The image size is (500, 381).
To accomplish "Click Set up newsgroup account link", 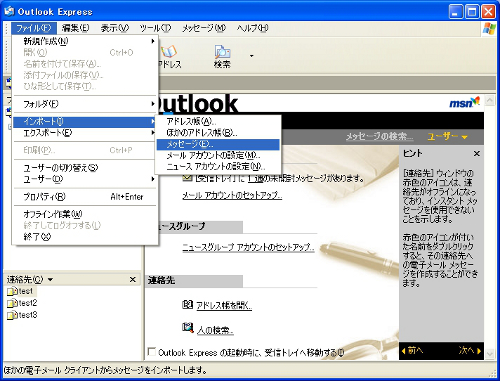I will pos(248,247).
